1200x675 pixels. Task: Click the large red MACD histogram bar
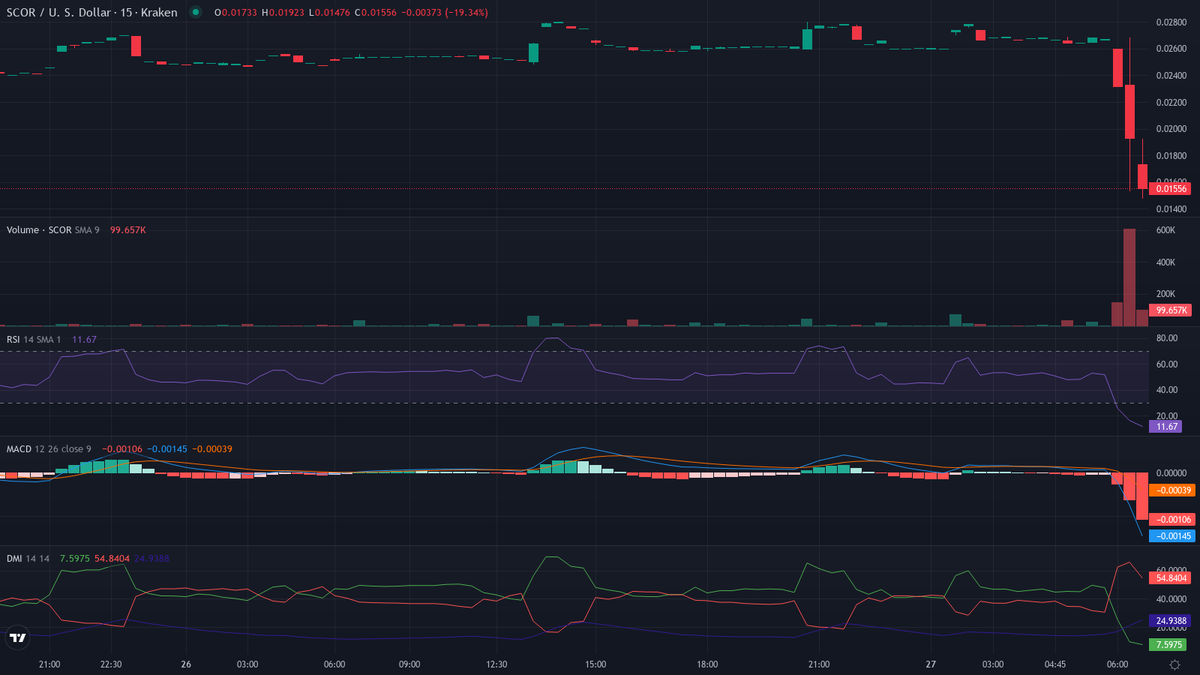pos(1142,496)
